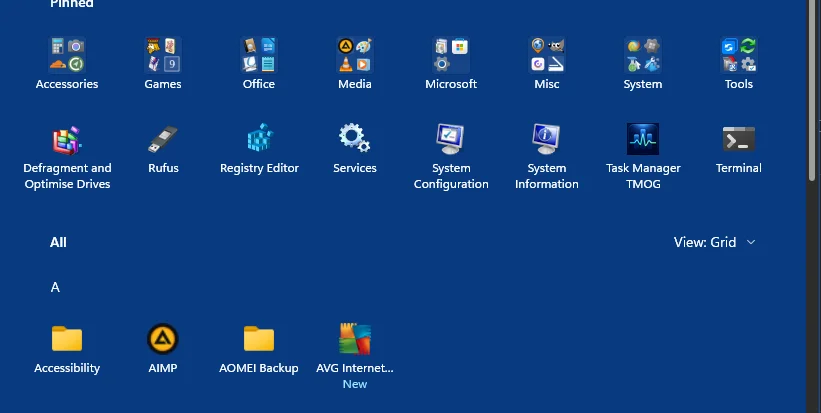Screen dimensions: 821x413
Task: Open the AOMEI Backup folder
Action: coord(259,349)
